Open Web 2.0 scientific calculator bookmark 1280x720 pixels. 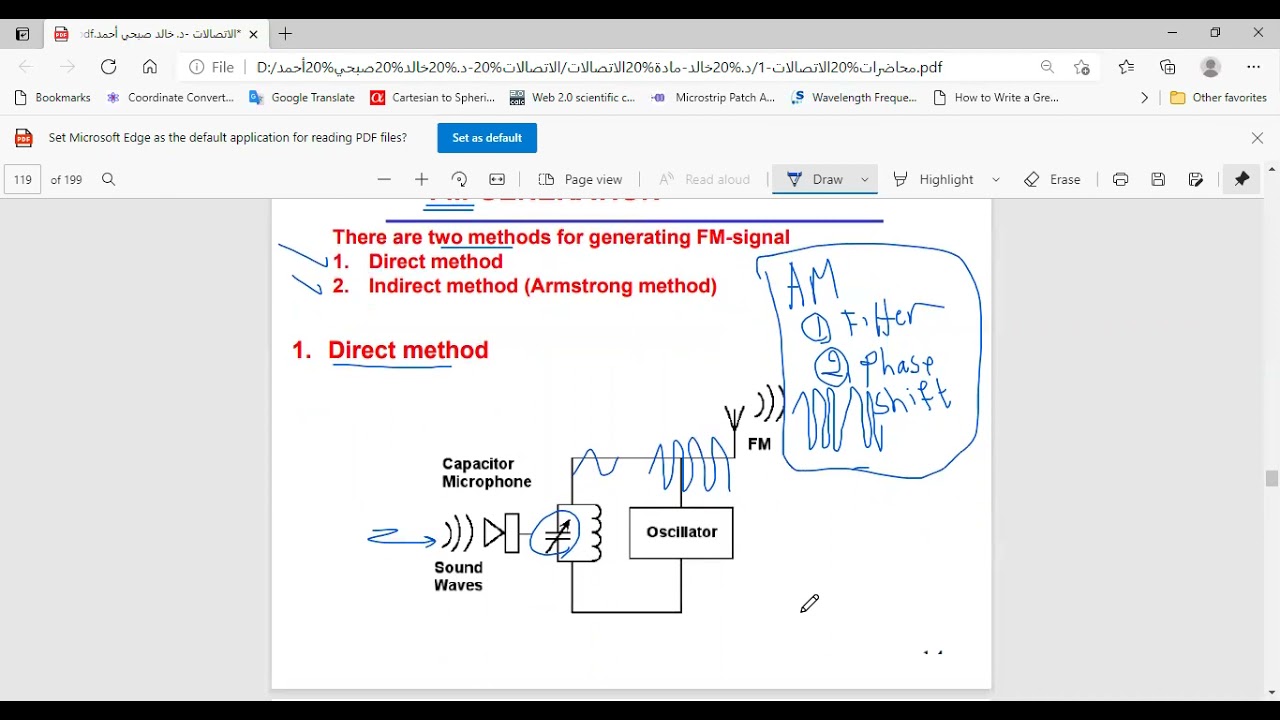[572, 98]
